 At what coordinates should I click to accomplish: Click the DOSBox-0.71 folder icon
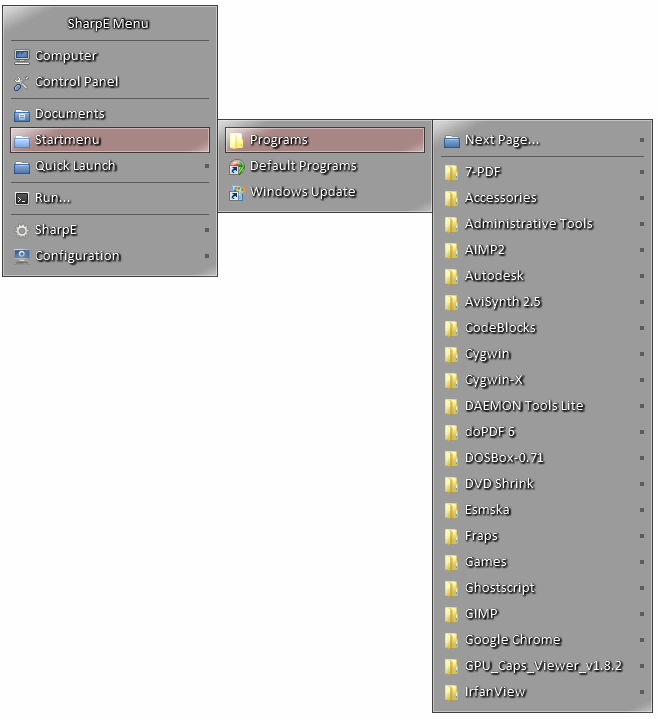[x=451, y=459]
